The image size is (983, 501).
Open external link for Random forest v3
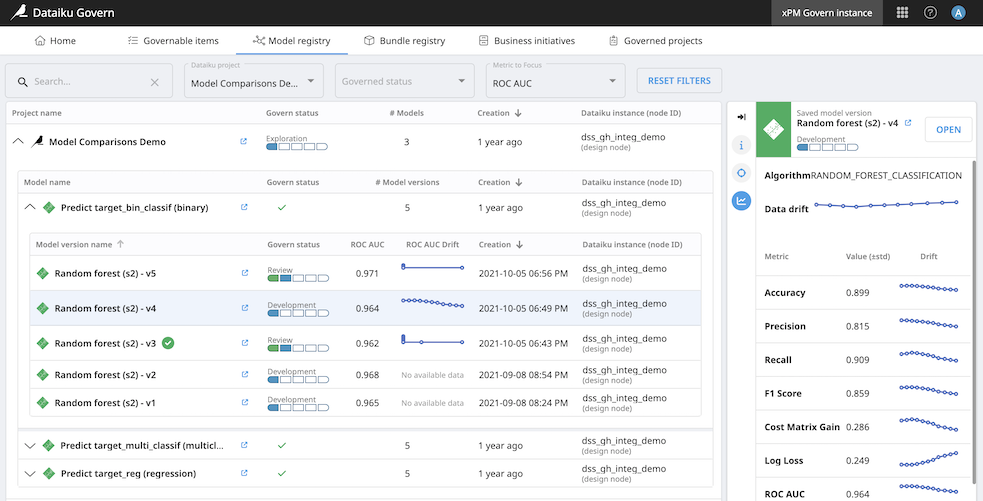(x=245, y=343)
